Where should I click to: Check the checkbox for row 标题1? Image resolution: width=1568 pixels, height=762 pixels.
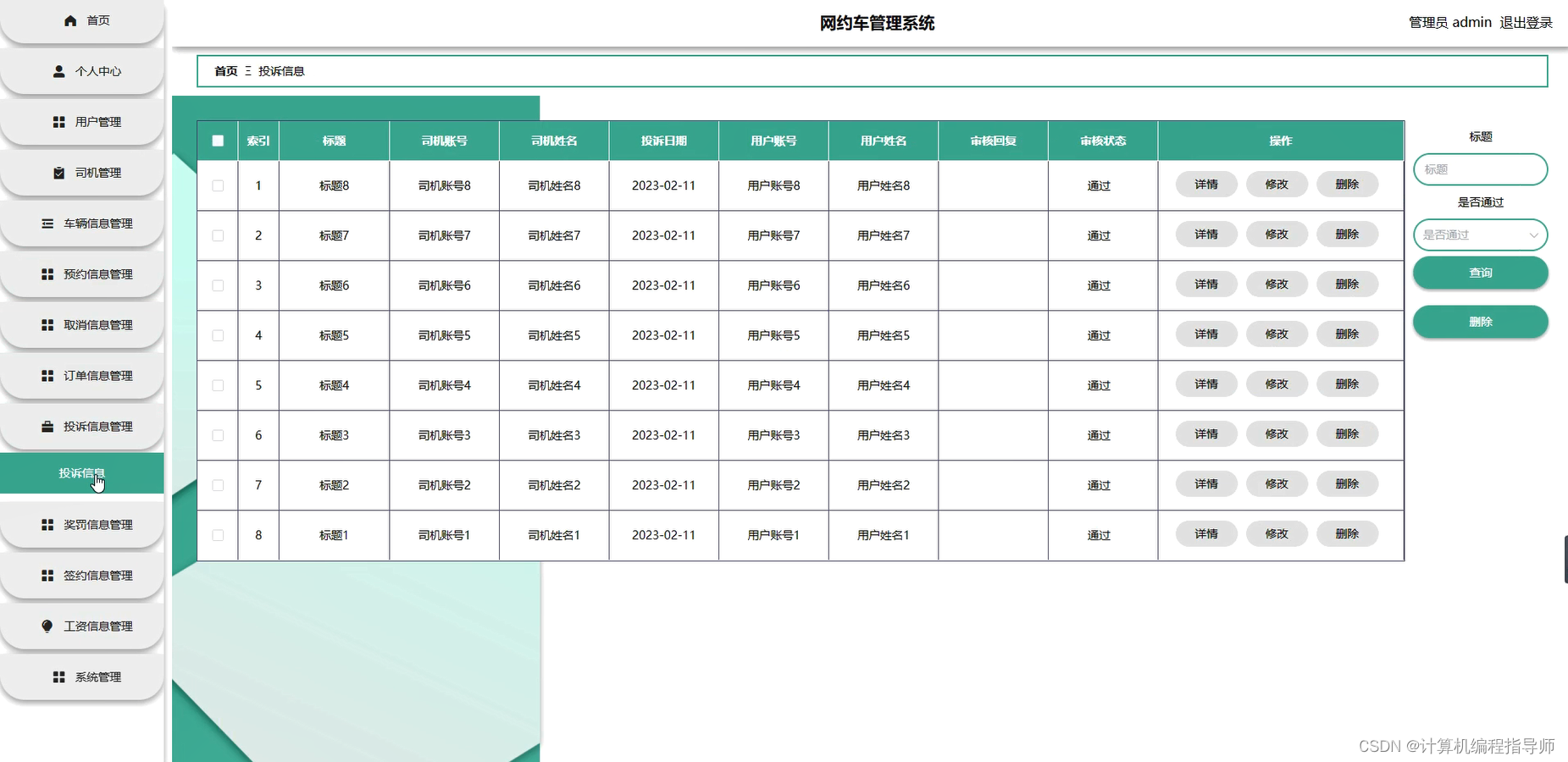click(x=218, y=535)
